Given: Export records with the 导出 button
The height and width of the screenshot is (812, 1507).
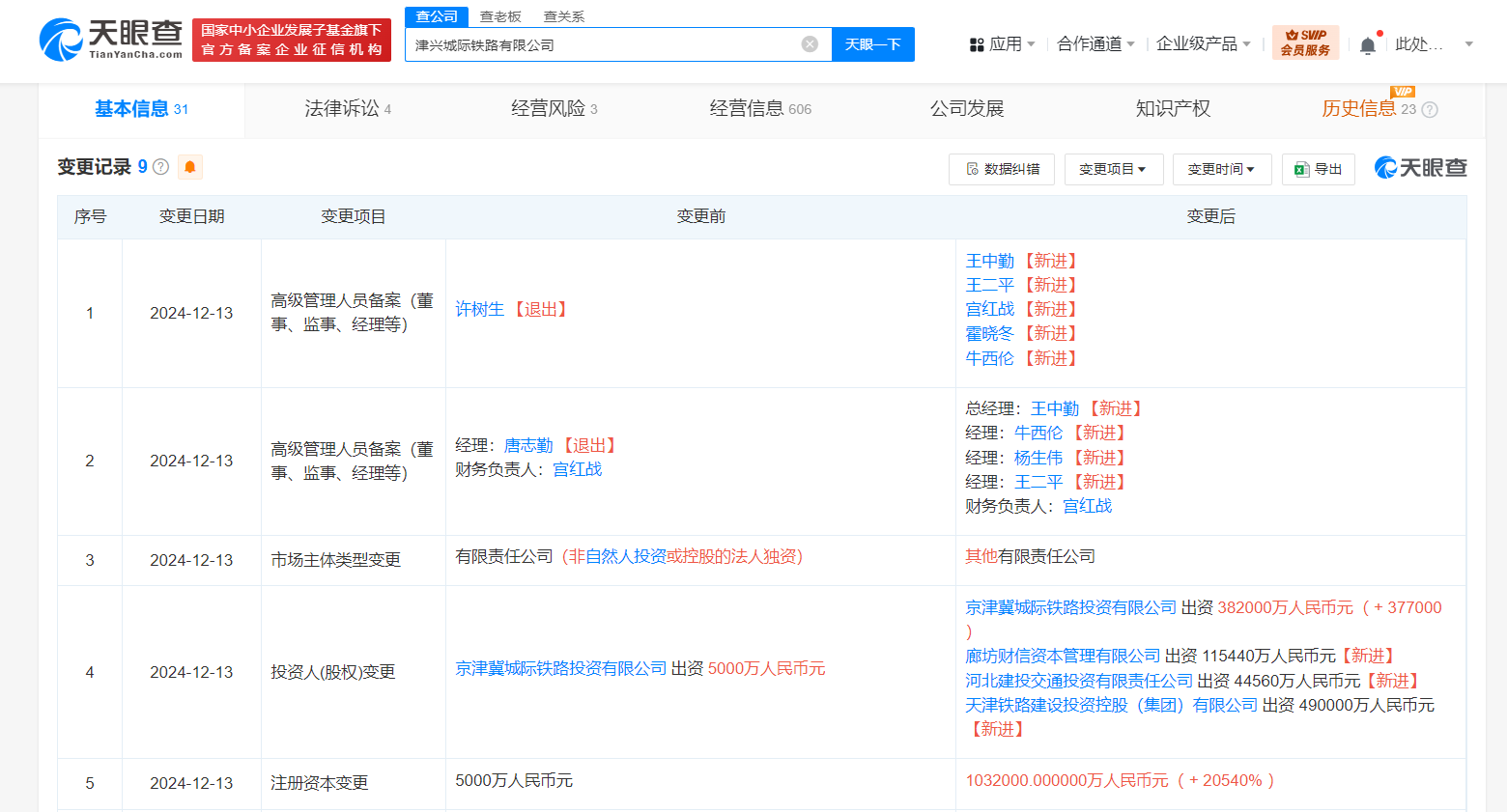Looking at the screenshot, I should tap(1318, 169).
